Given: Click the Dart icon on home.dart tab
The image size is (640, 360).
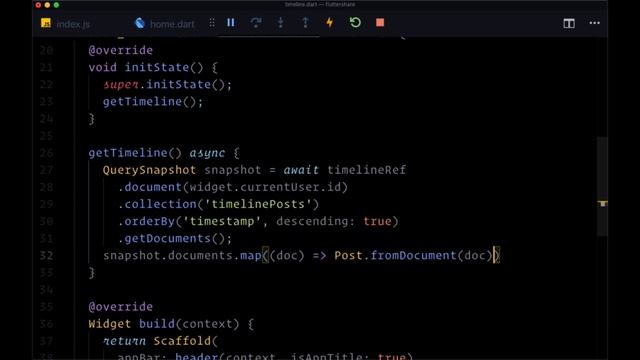Looking at the screenshot, I should [x=140, y=23].
